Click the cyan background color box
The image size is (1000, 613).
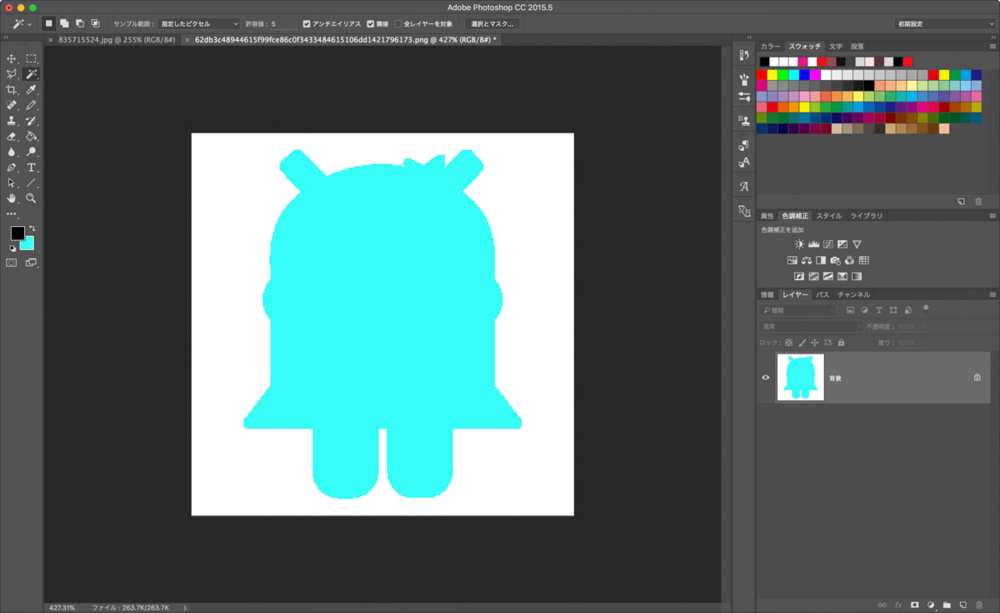[29, 245]
